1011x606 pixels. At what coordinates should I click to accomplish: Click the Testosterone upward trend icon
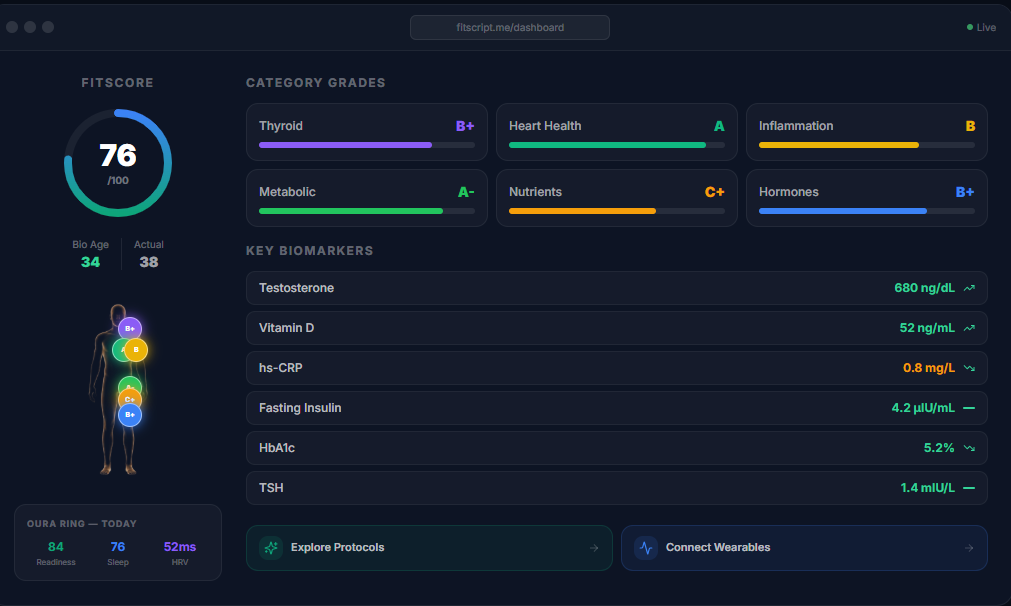[x=969, y=288]
